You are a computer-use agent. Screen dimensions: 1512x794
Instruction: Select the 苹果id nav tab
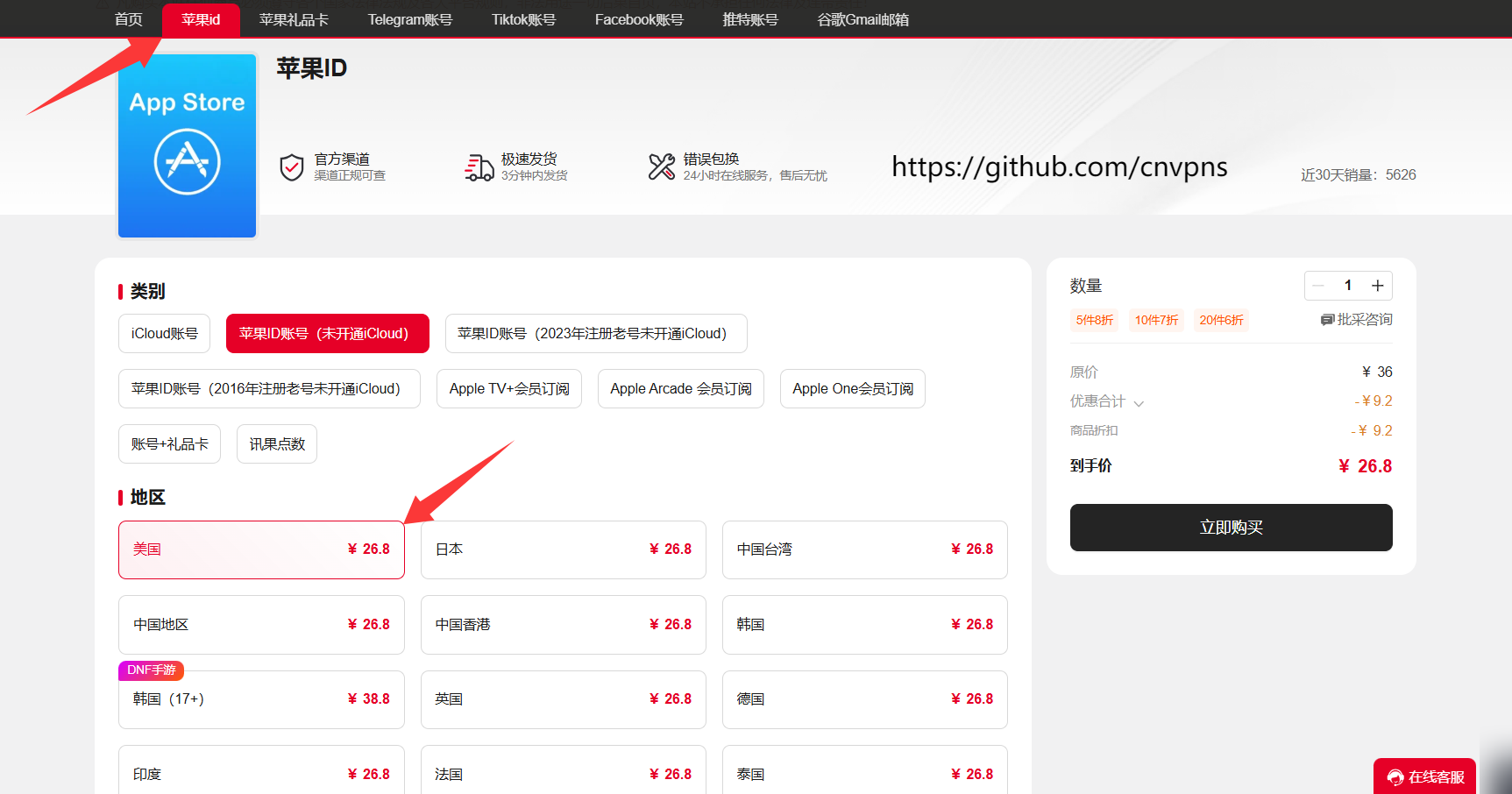pyautogui.click(x=201, y=19)
